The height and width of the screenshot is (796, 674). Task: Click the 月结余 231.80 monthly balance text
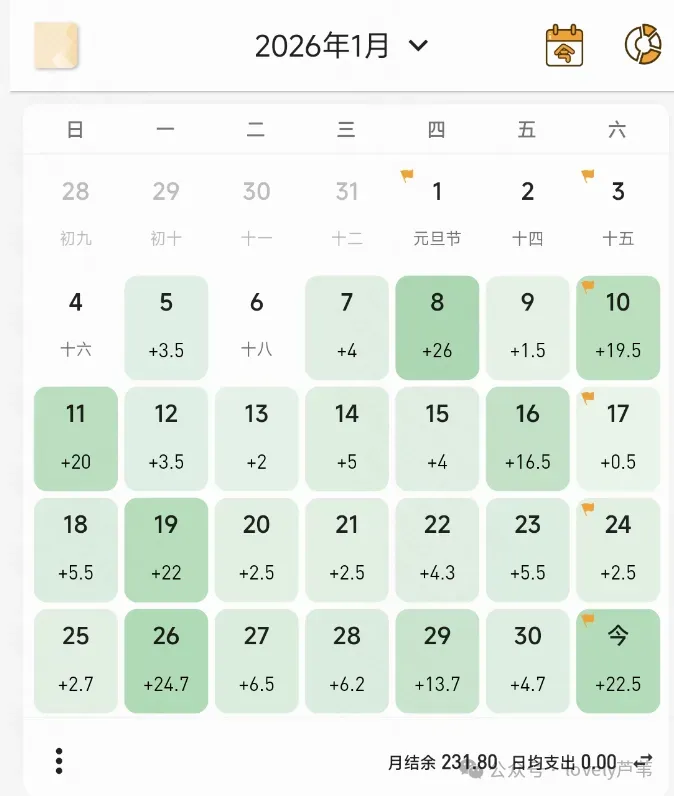(x=441, y=763)
